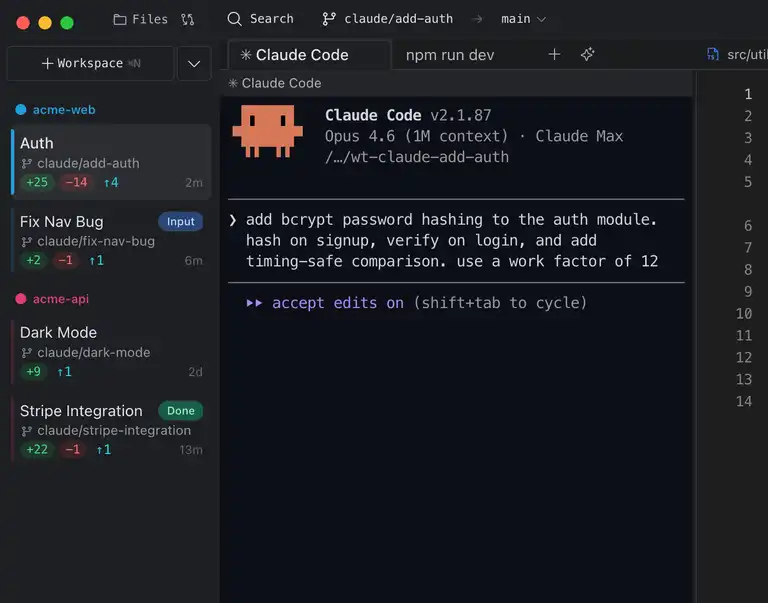Click the src/util file tab icon
Image resolution: width=768 pixels, height=603 pixels.
coord(713,54)
